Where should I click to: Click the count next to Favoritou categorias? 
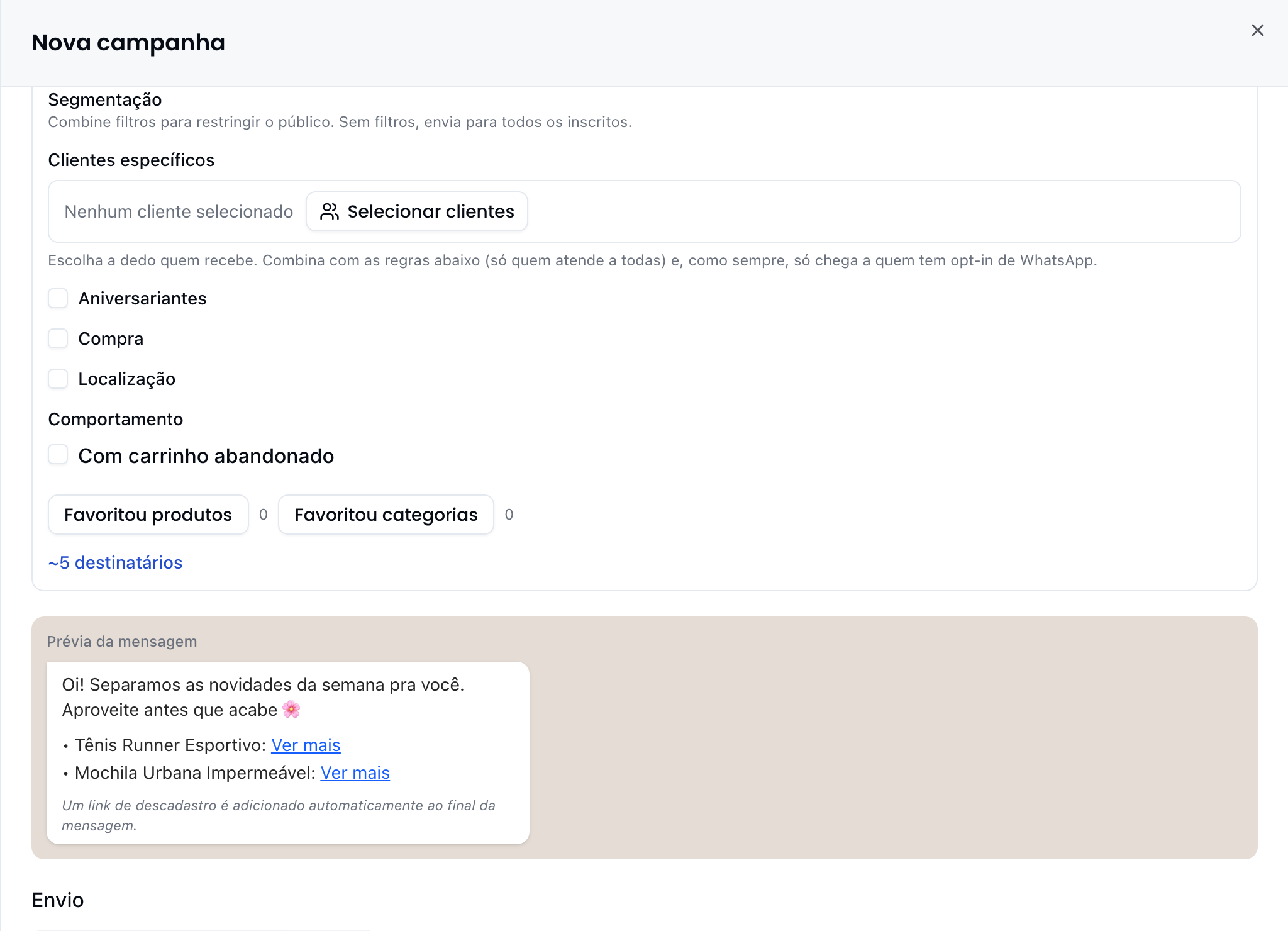coord(509,515)
